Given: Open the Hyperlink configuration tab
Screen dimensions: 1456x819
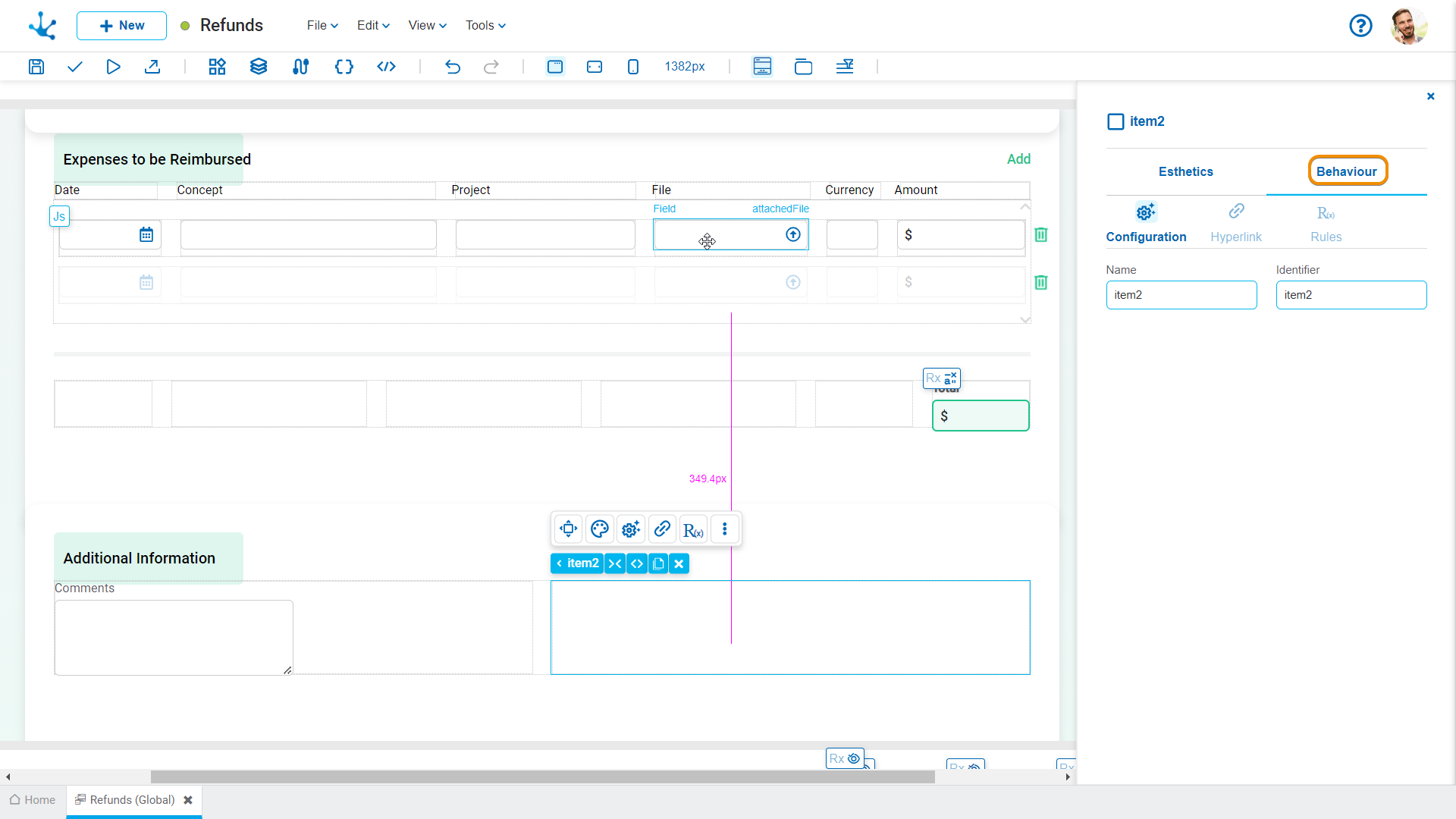Looking at the screenshot, I should [x=1236, y=223].
